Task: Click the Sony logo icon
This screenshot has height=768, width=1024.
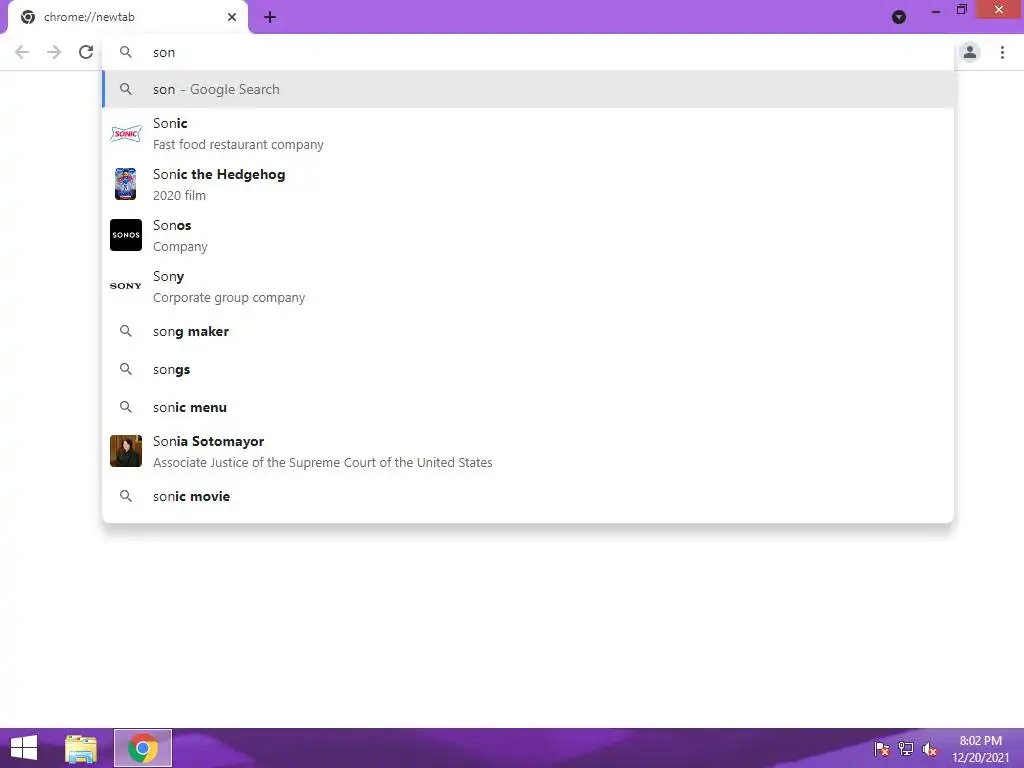Action: click(125, 286)
